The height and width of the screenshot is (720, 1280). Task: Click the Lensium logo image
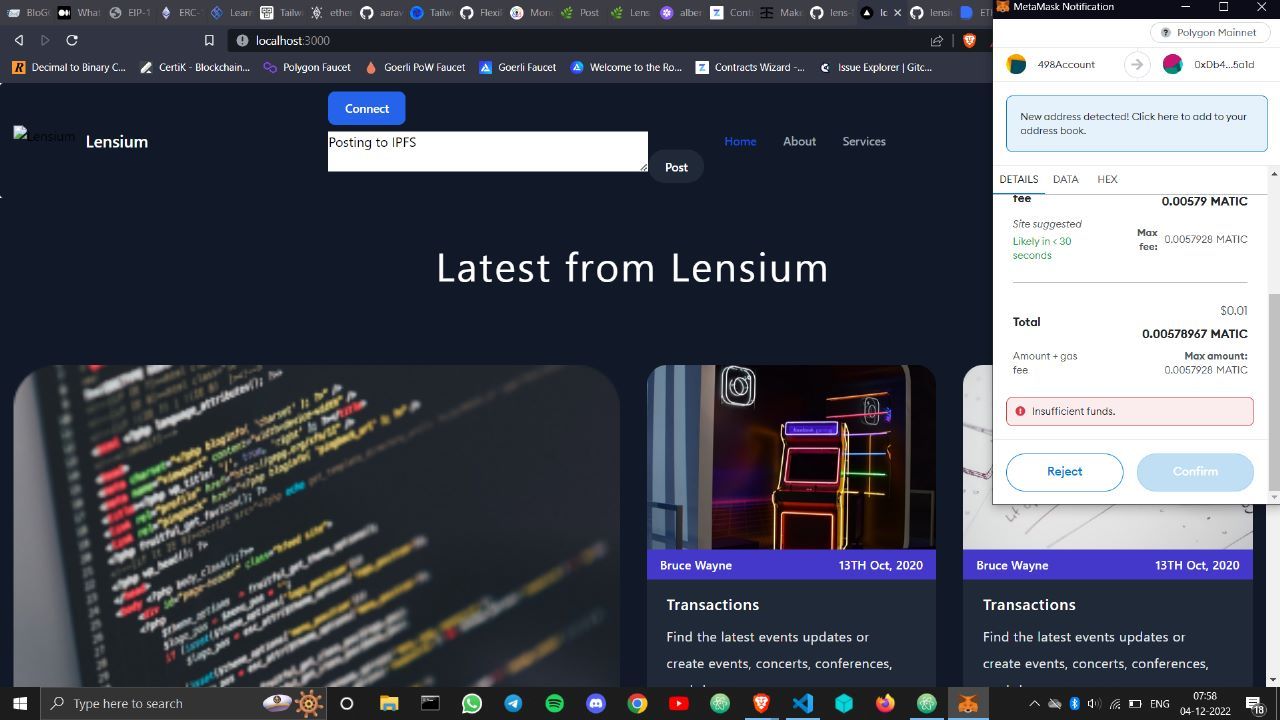point(44,136)
